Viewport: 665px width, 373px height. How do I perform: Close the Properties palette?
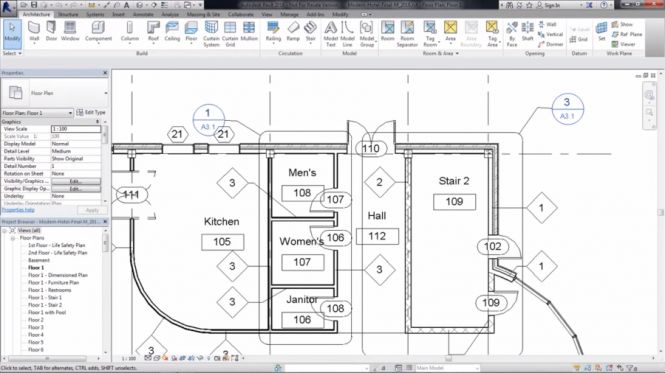tap(105, 73)
